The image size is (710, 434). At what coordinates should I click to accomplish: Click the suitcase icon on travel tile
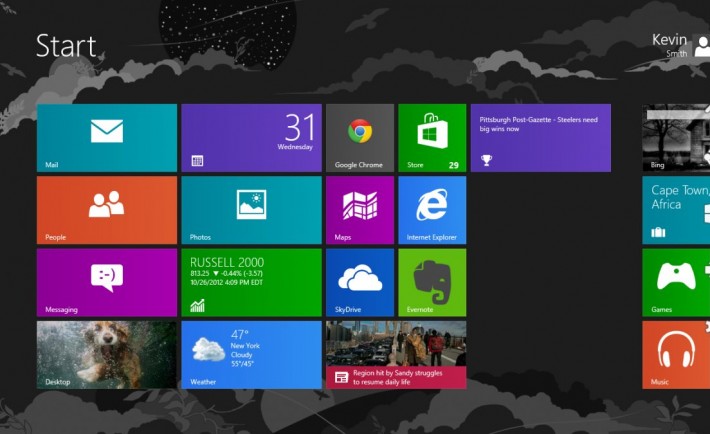point(658,232)
